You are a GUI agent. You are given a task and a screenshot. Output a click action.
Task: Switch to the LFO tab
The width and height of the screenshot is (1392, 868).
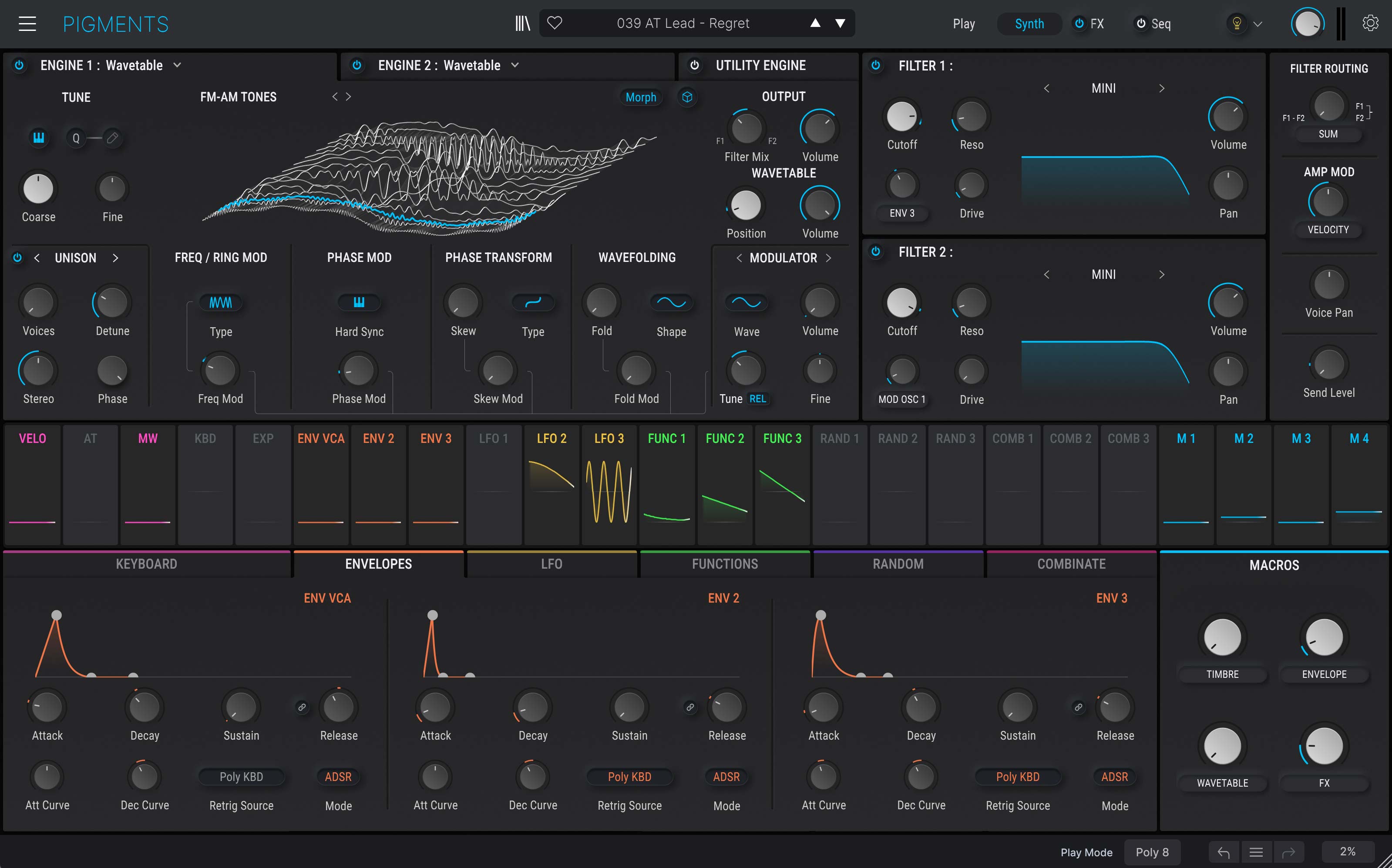pos(551,564)
